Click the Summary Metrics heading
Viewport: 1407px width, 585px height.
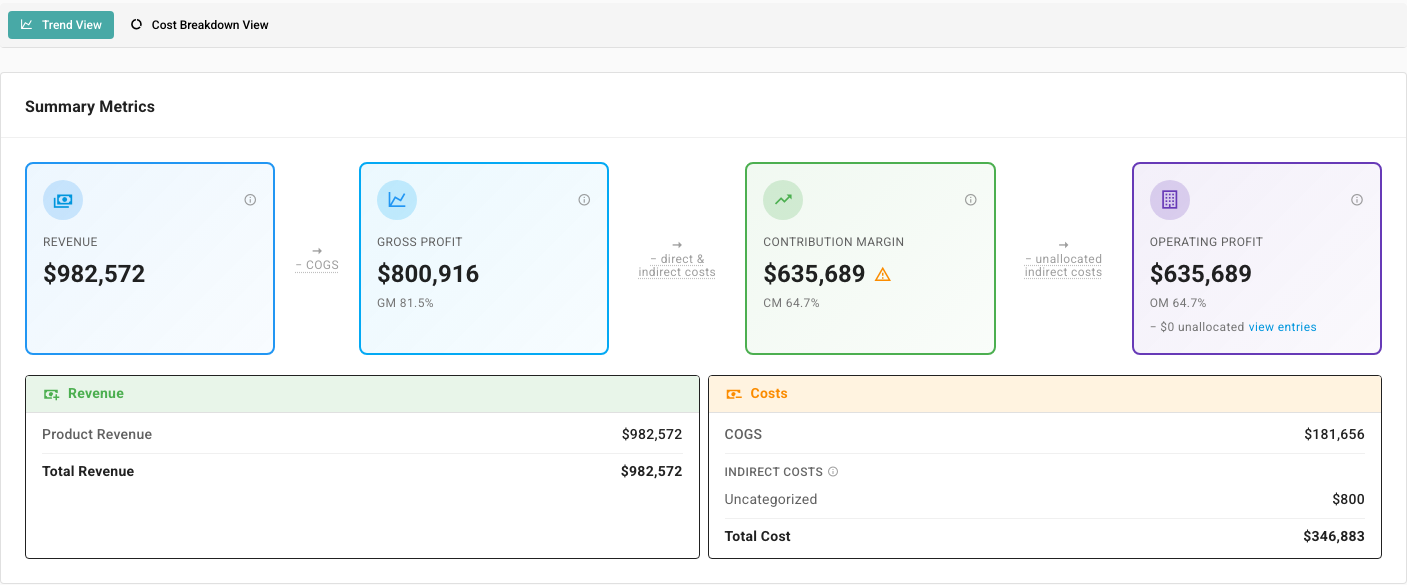click(90, 106)
